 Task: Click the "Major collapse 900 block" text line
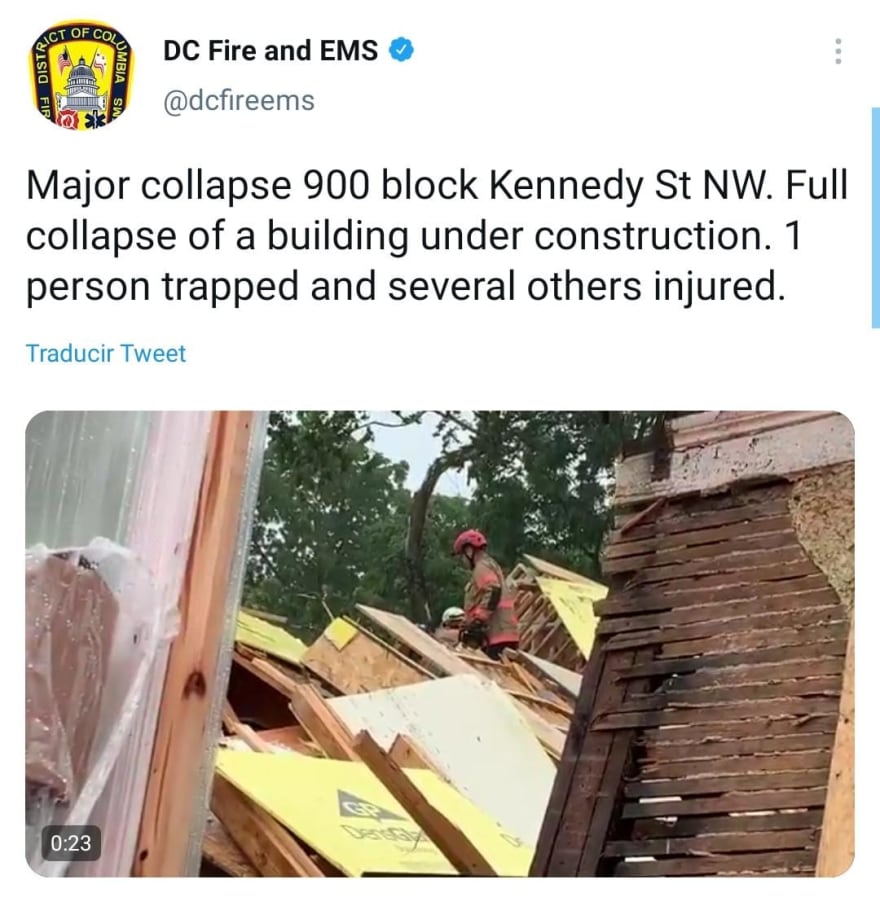click(252, 186)
